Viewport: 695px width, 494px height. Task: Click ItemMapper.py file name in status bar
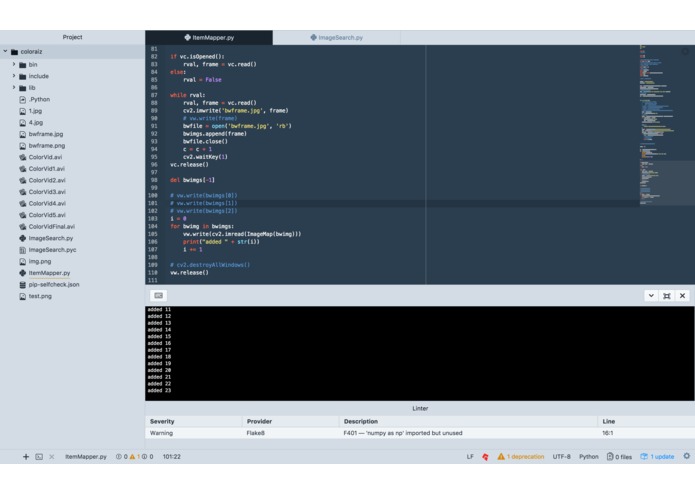[x=86, y=456]
